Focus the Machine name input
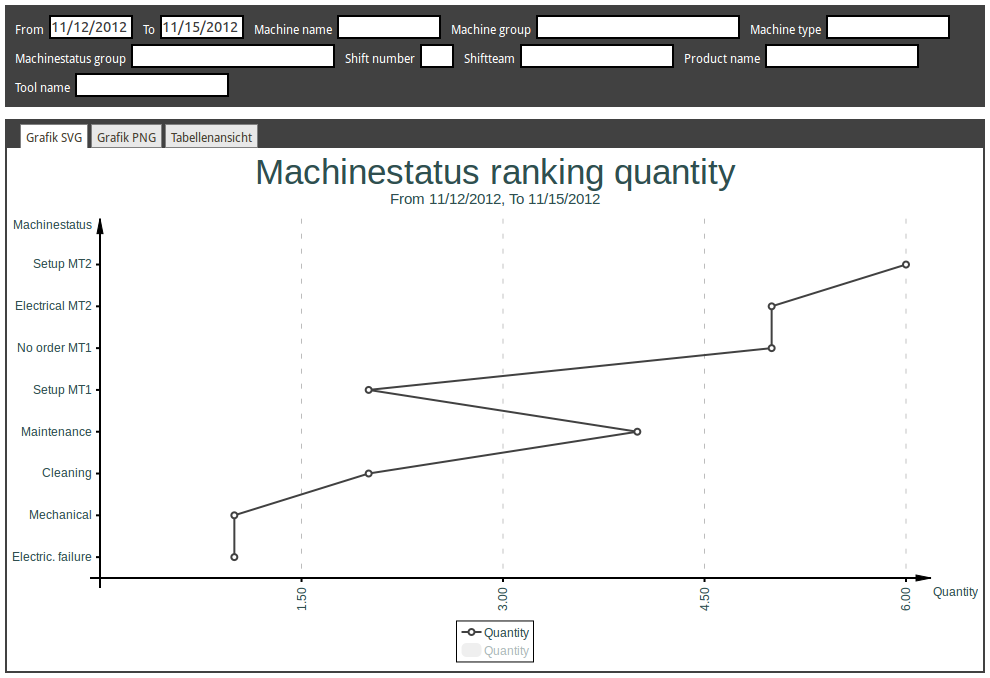The height and width of the screenshot is (678, 990). (389, 27)
